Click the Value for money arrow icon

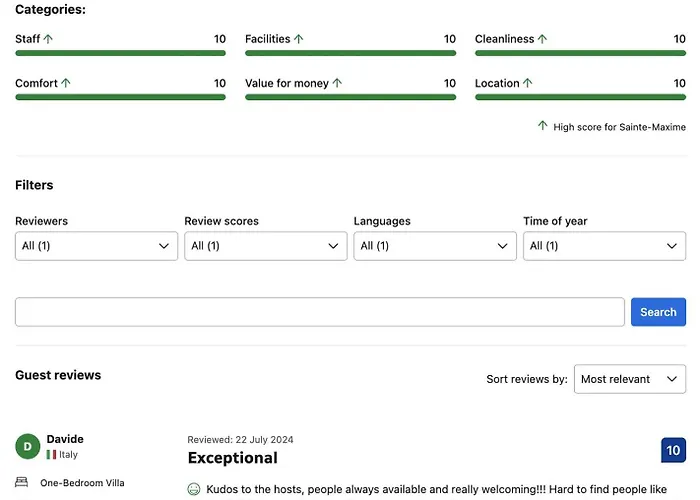[337, 83]
